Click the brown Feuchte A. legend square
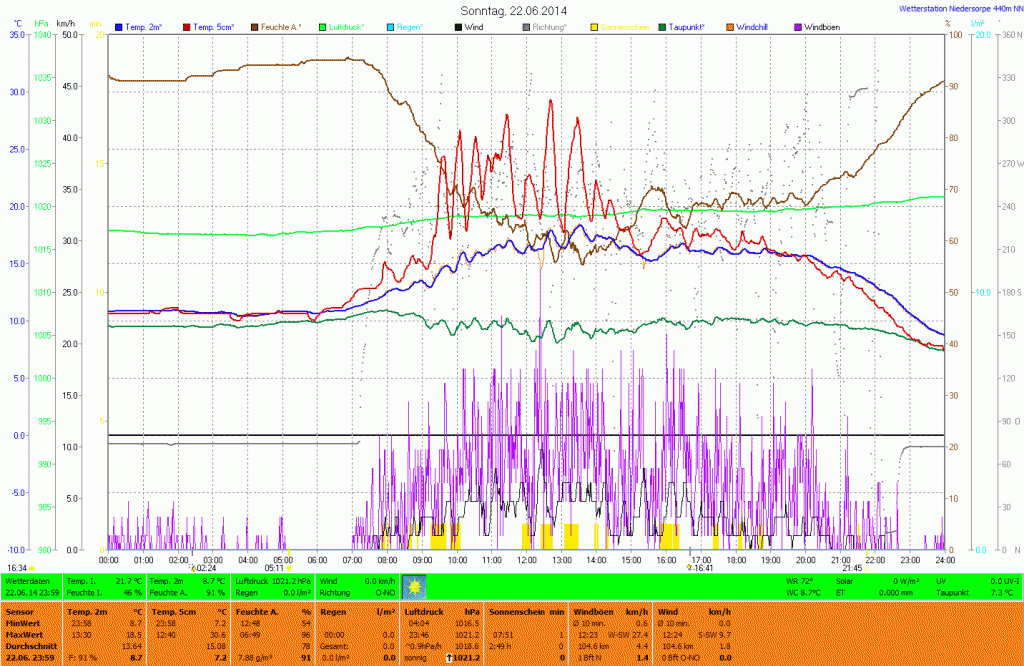The width and height of the screenshot is (1024, 666). [254, 26]
